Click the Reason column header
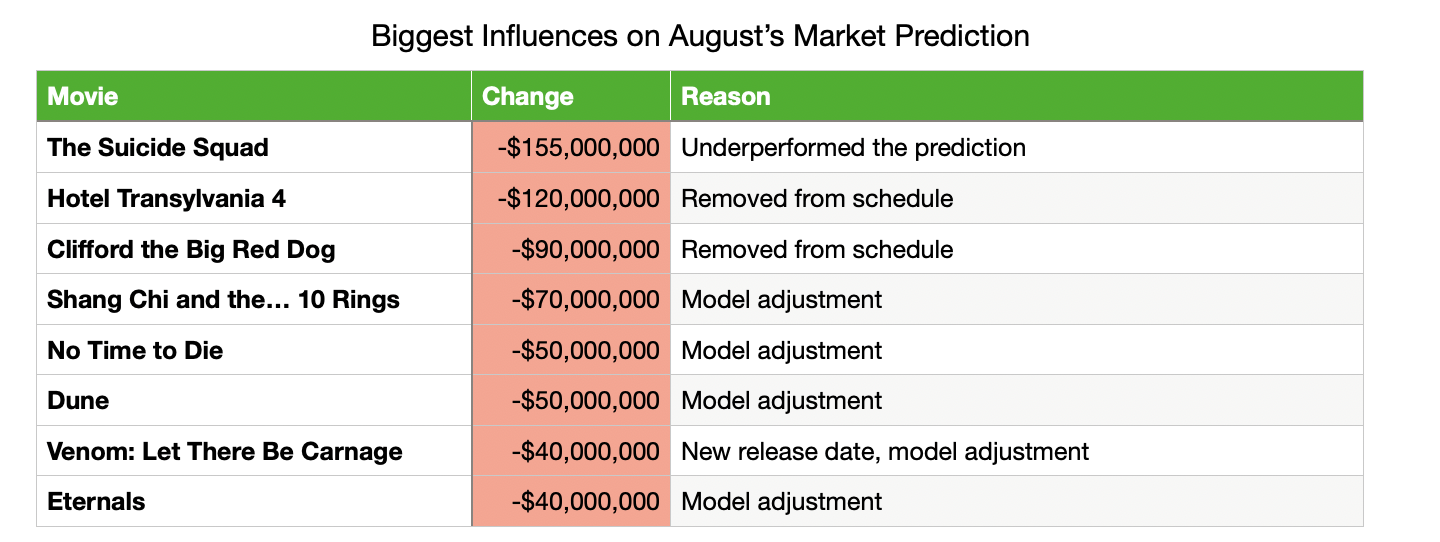This screenshot has height=542, width=1440. click(726, 97)
